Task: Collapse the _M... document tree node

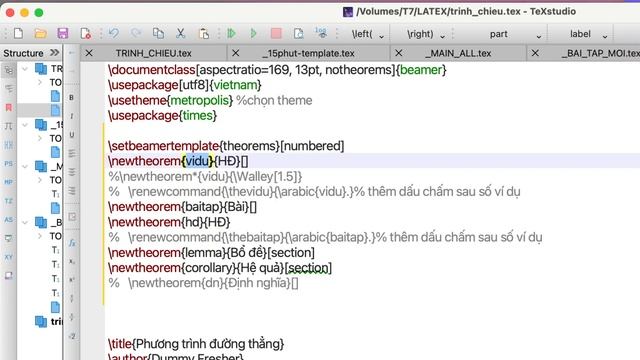Action: click(25, 166)
